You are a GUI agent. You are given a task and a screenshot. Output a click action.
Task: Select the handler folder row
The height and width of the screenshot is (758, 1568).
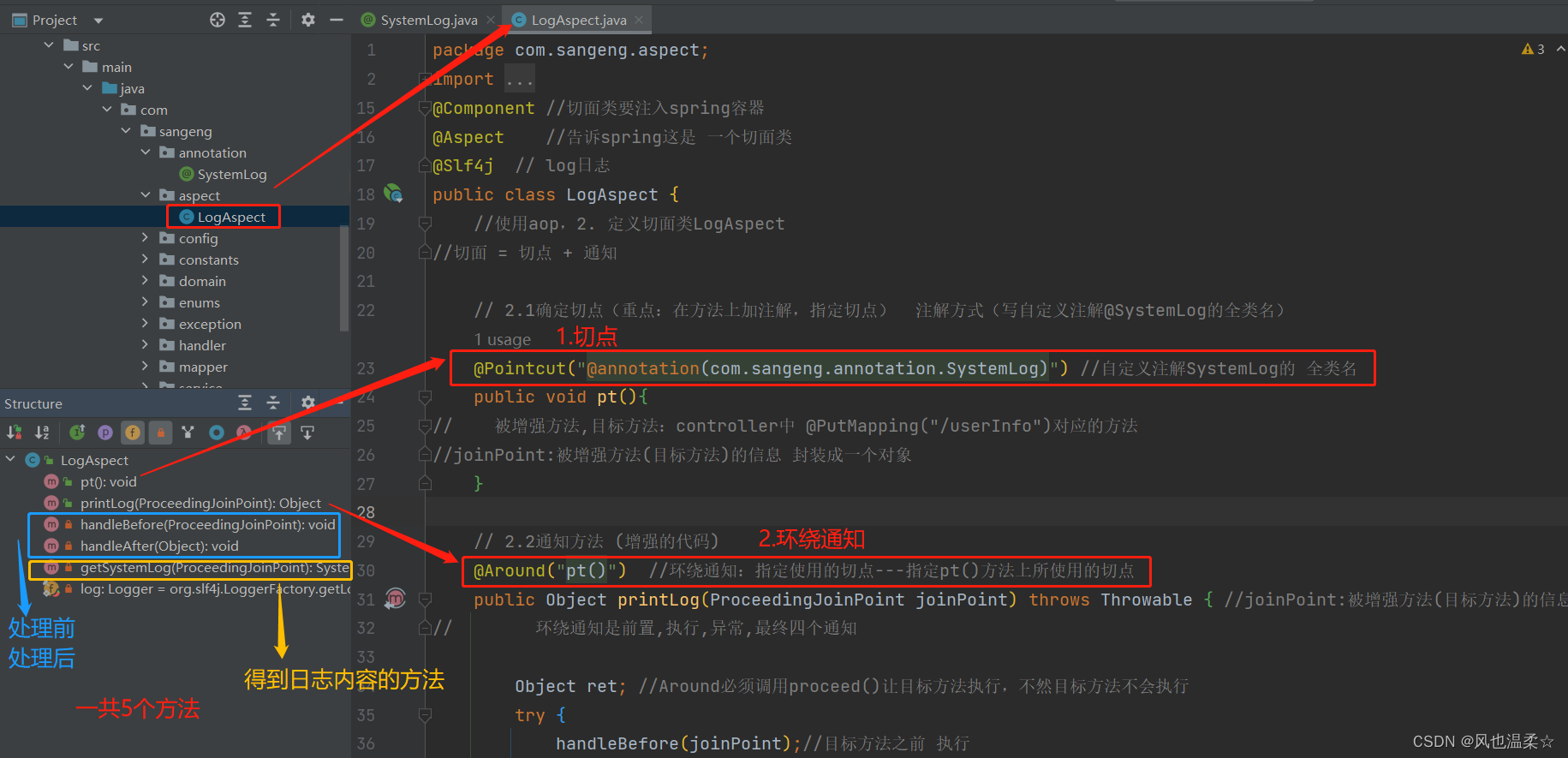pyautogui.click(x=175, y=345)
